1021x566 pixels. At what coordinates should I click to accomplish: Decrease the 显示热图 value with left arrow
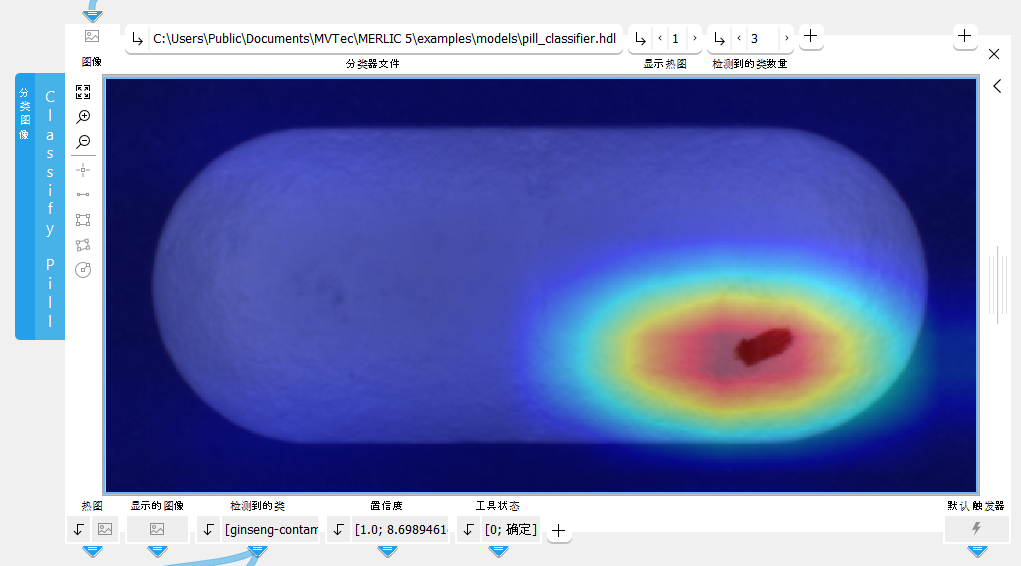[x=660, y=39]
